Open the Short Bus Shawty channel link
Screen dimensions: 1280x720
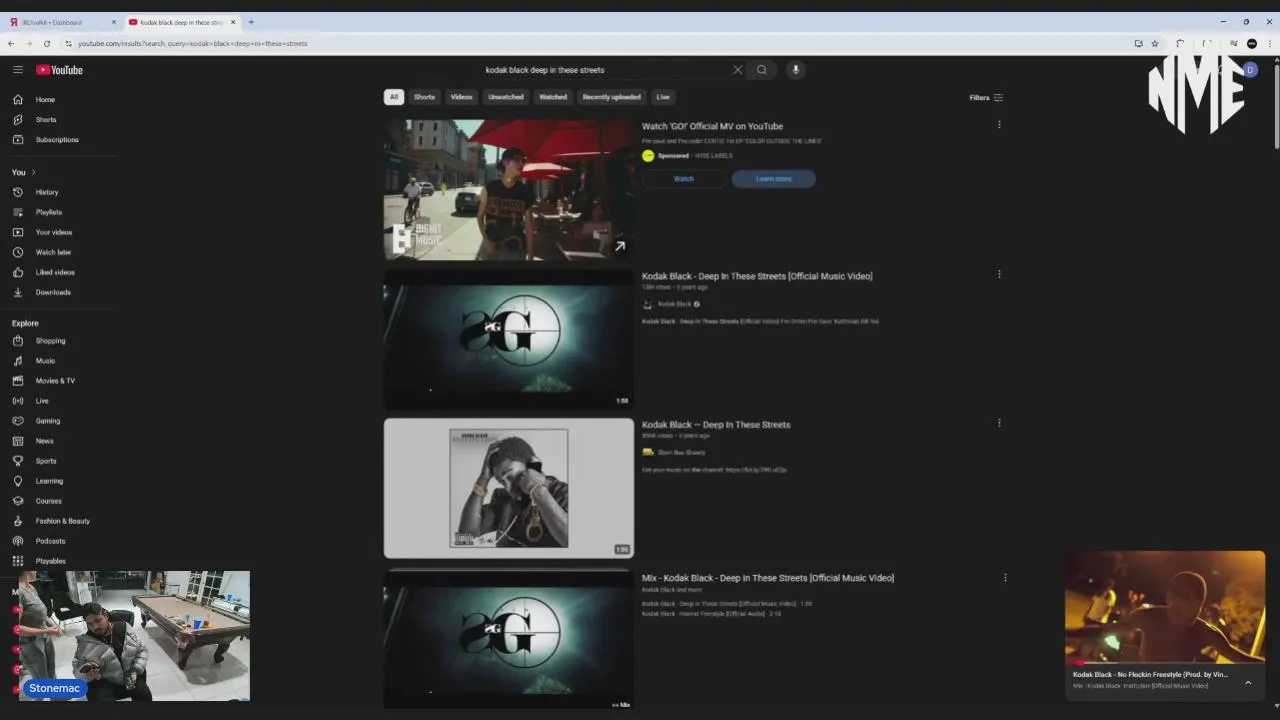click(x=681, y=453)
